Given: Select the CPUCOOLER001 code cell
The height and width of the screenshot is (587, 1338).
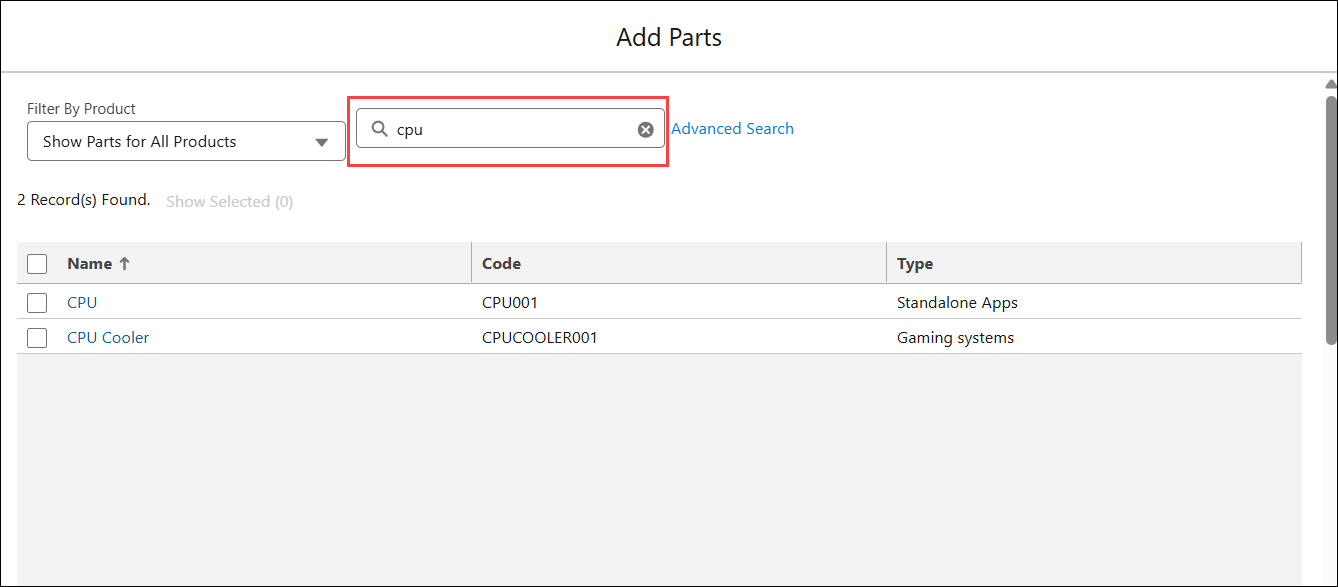Looking at the screenshot, I should click(540, 338).
